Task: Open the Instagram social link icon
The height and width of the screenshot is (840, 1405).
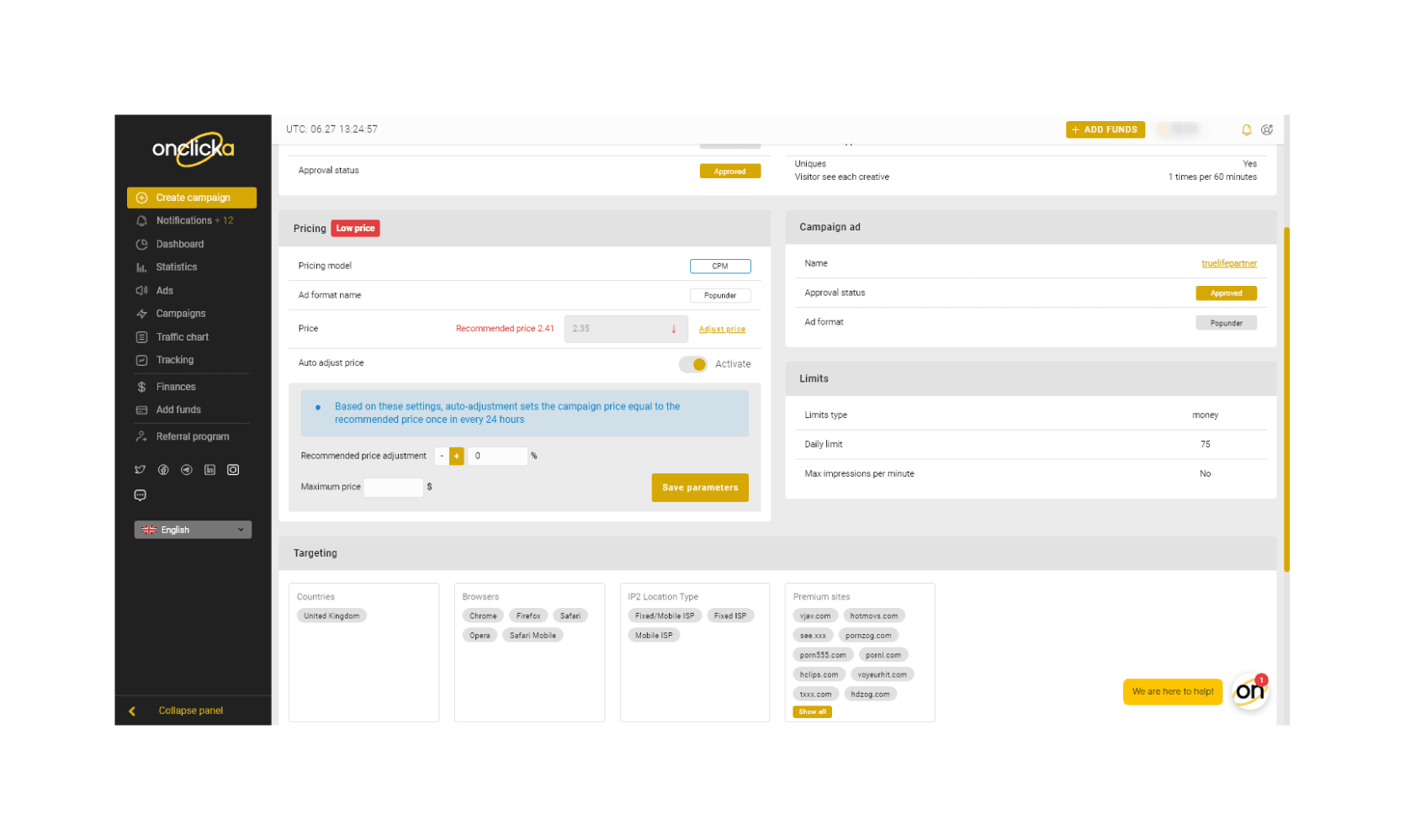Action: (x=233, y=470)
